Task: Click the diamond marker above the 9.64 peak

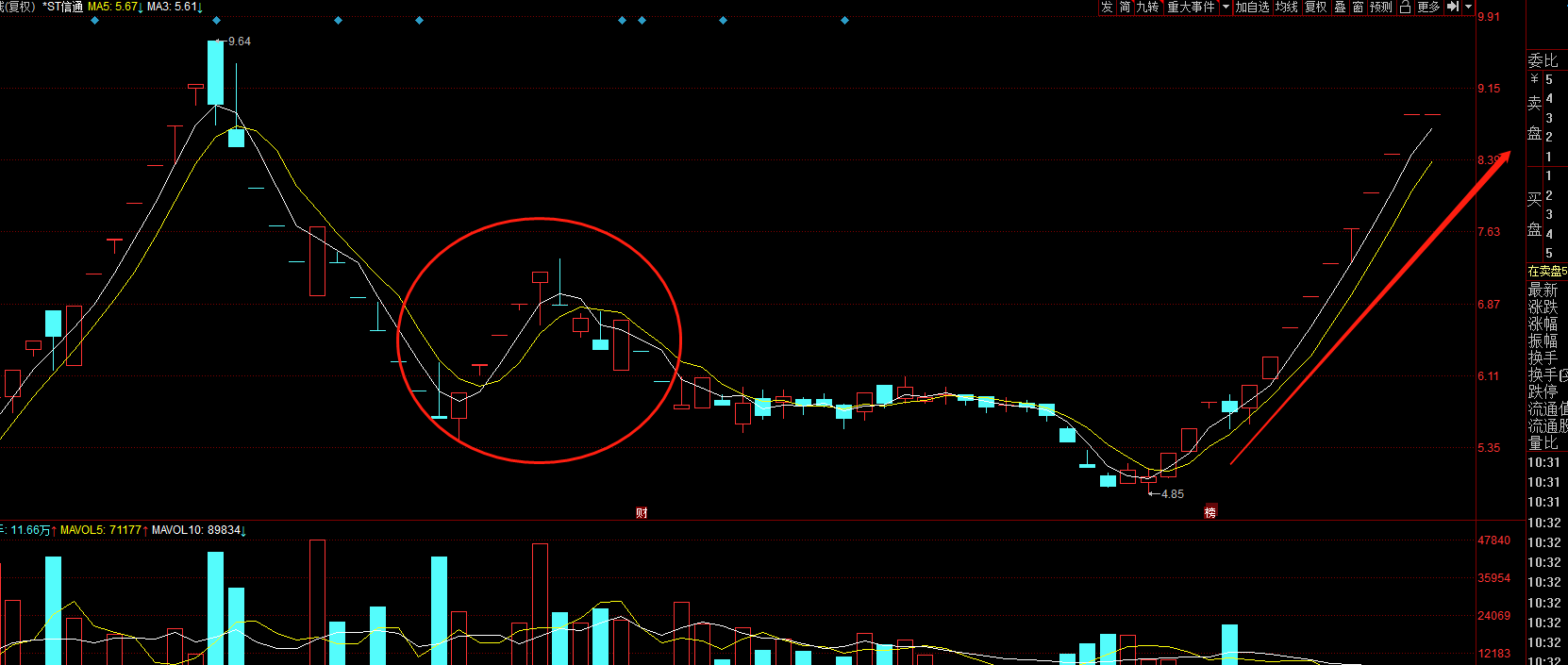Action: coord(217,20)
